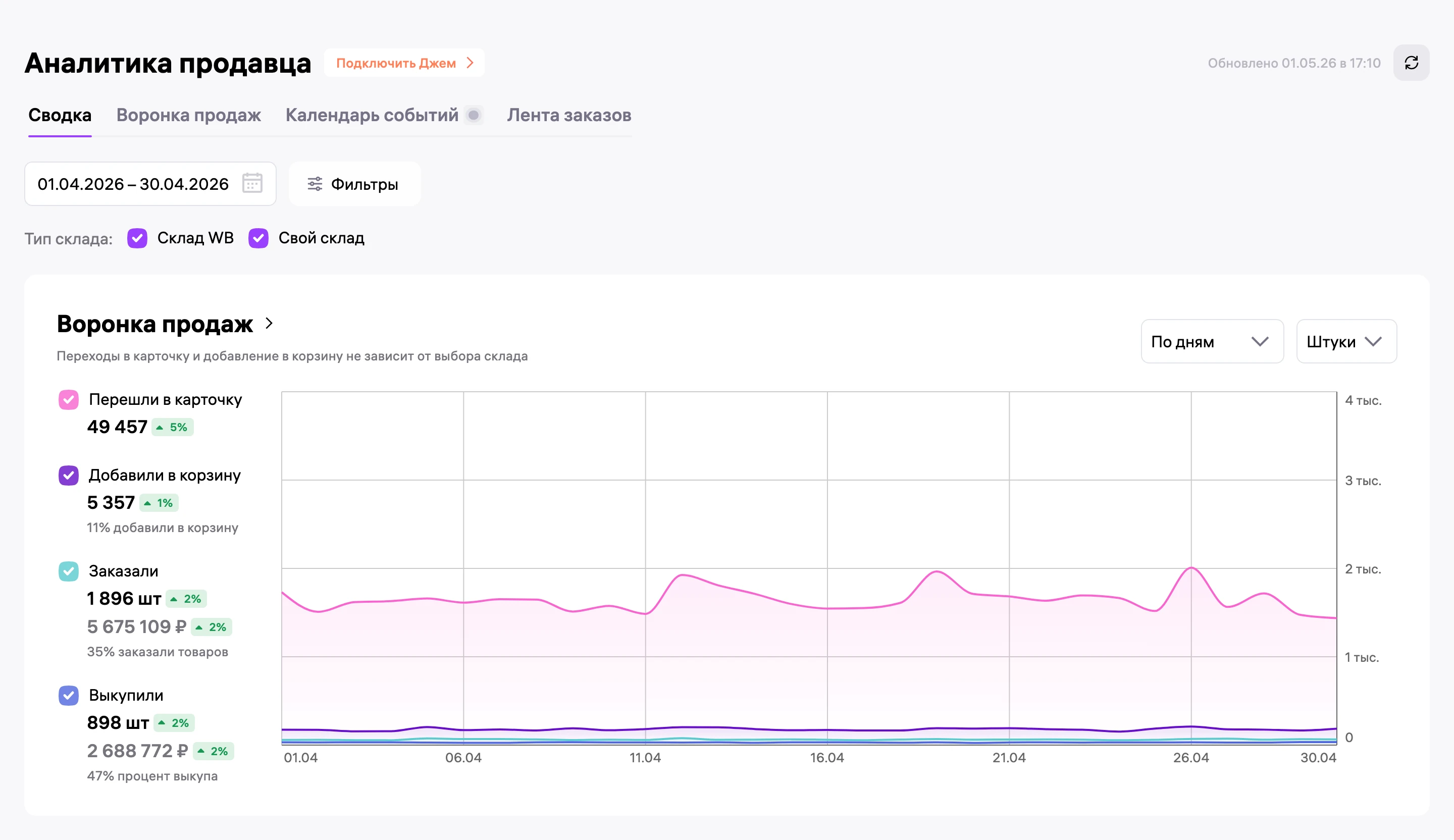
Task: Click the Обновлено 01.05.26 в 17:10 timestamp
Action: (x=1293, y=63)
